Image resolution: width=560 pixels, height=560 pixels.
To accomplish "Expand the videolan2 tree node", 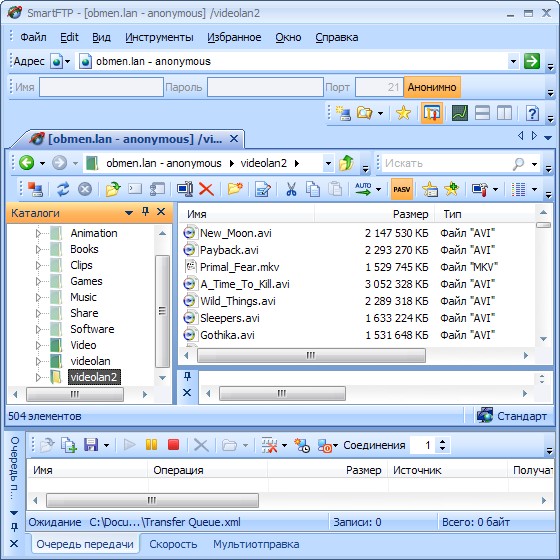I will [x=38, y=377].
